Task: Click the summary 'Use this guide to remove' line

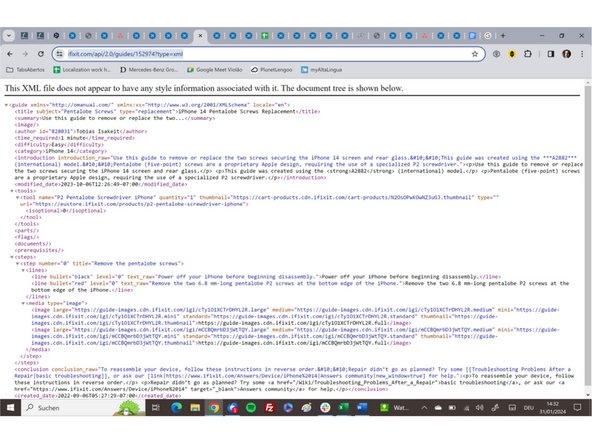Action: point(114,118)
